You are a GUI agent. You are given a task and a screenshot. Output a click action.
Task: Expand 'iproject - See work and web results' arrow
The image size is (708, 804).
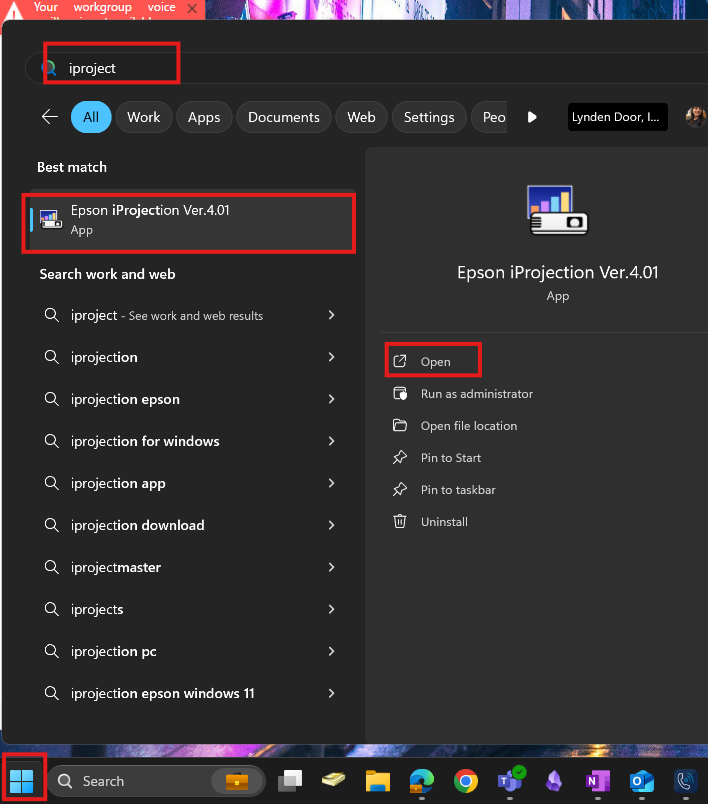click(331, 315)
